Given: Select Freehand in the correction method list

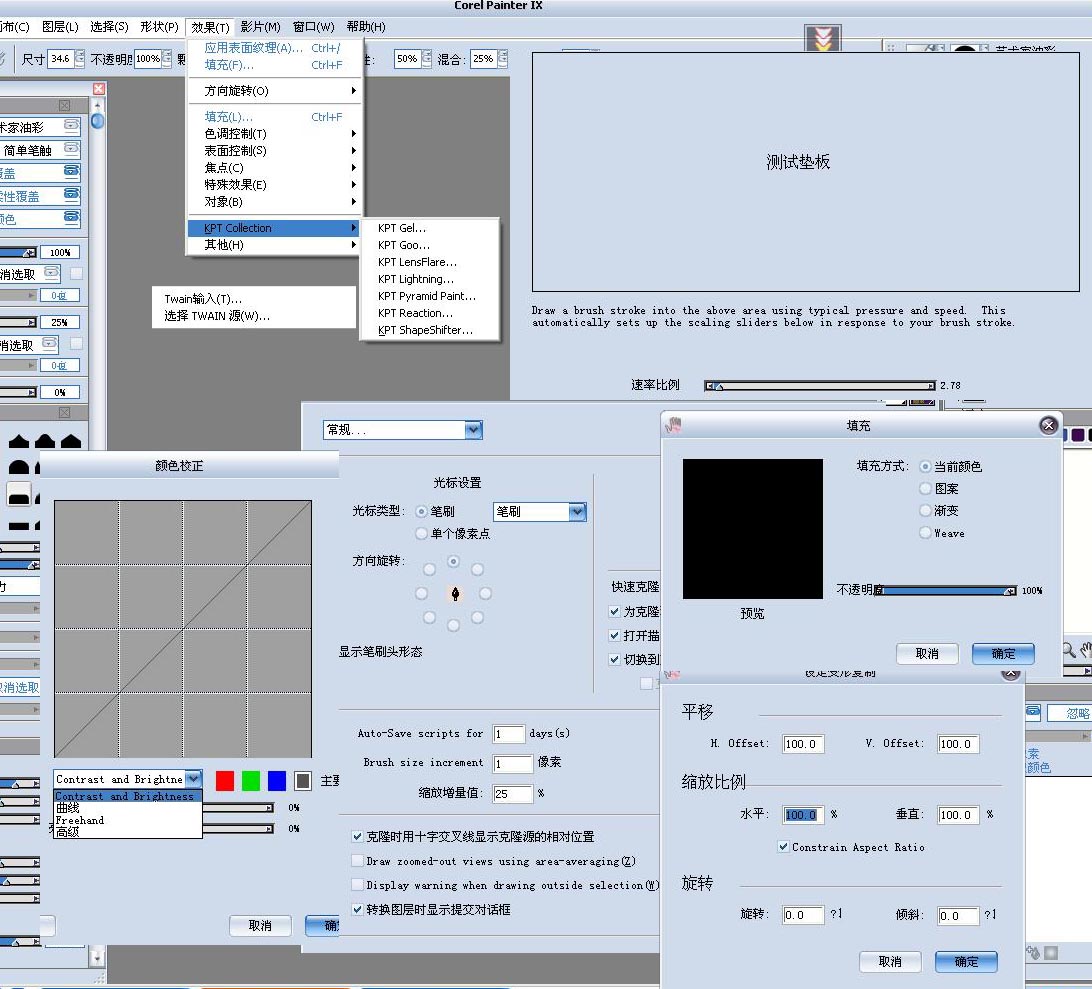Looking at the screenshot, I should coord(127,820).
